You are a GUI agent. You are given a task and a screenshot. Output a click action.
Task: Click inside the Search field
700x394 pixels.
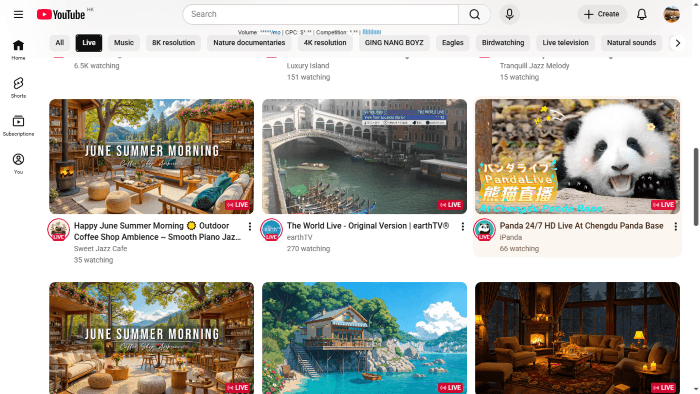tap(321, 14)
